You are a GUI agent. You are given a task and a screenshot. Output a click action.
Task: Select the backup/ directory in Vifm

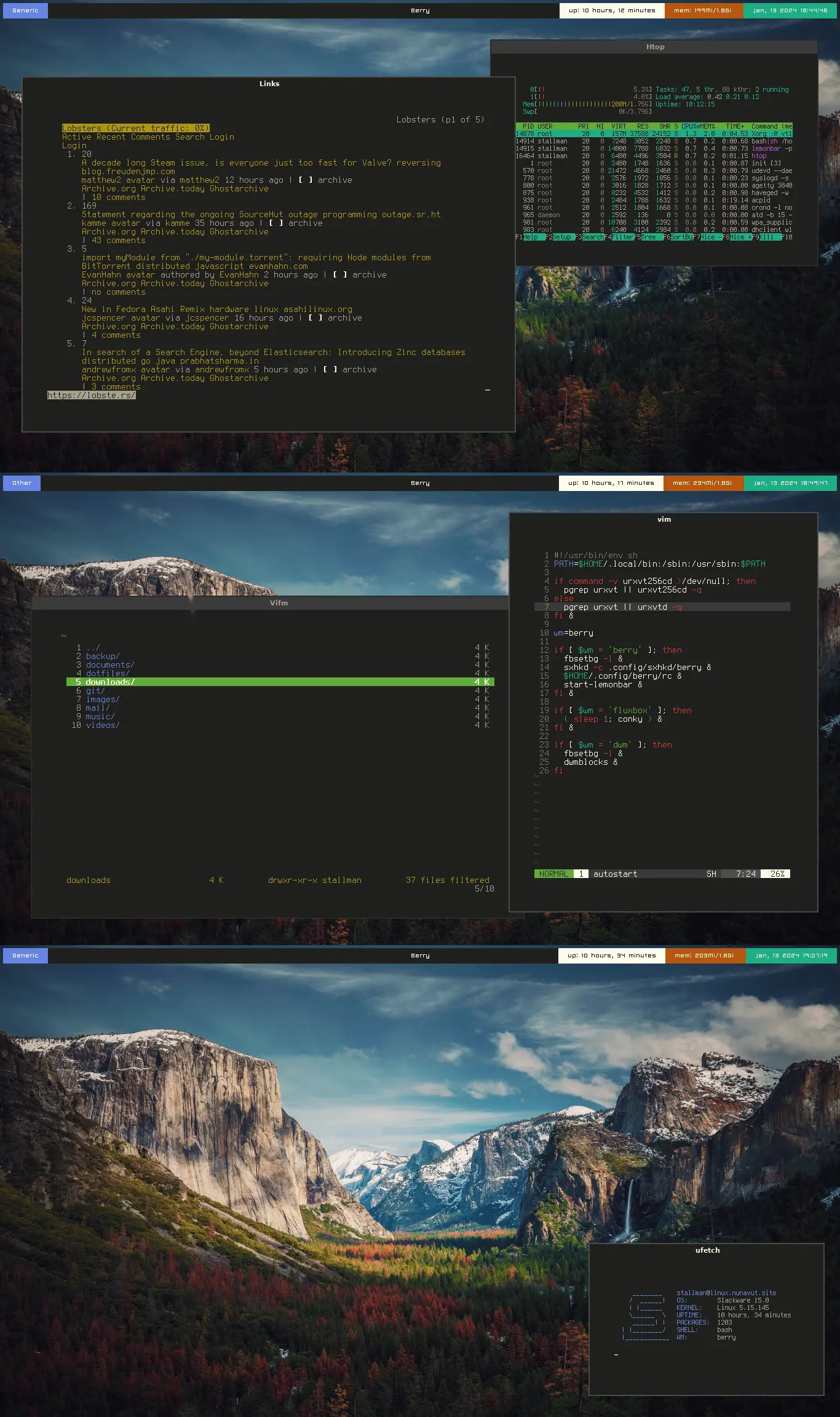pos(280,657)
